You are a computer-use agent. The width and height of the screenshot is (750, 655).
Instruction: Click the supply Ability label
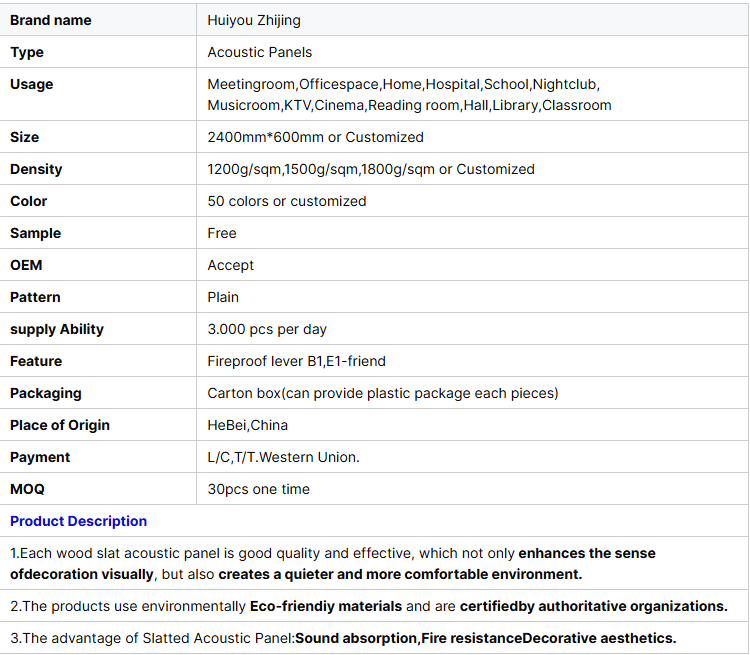pos(57,329)
